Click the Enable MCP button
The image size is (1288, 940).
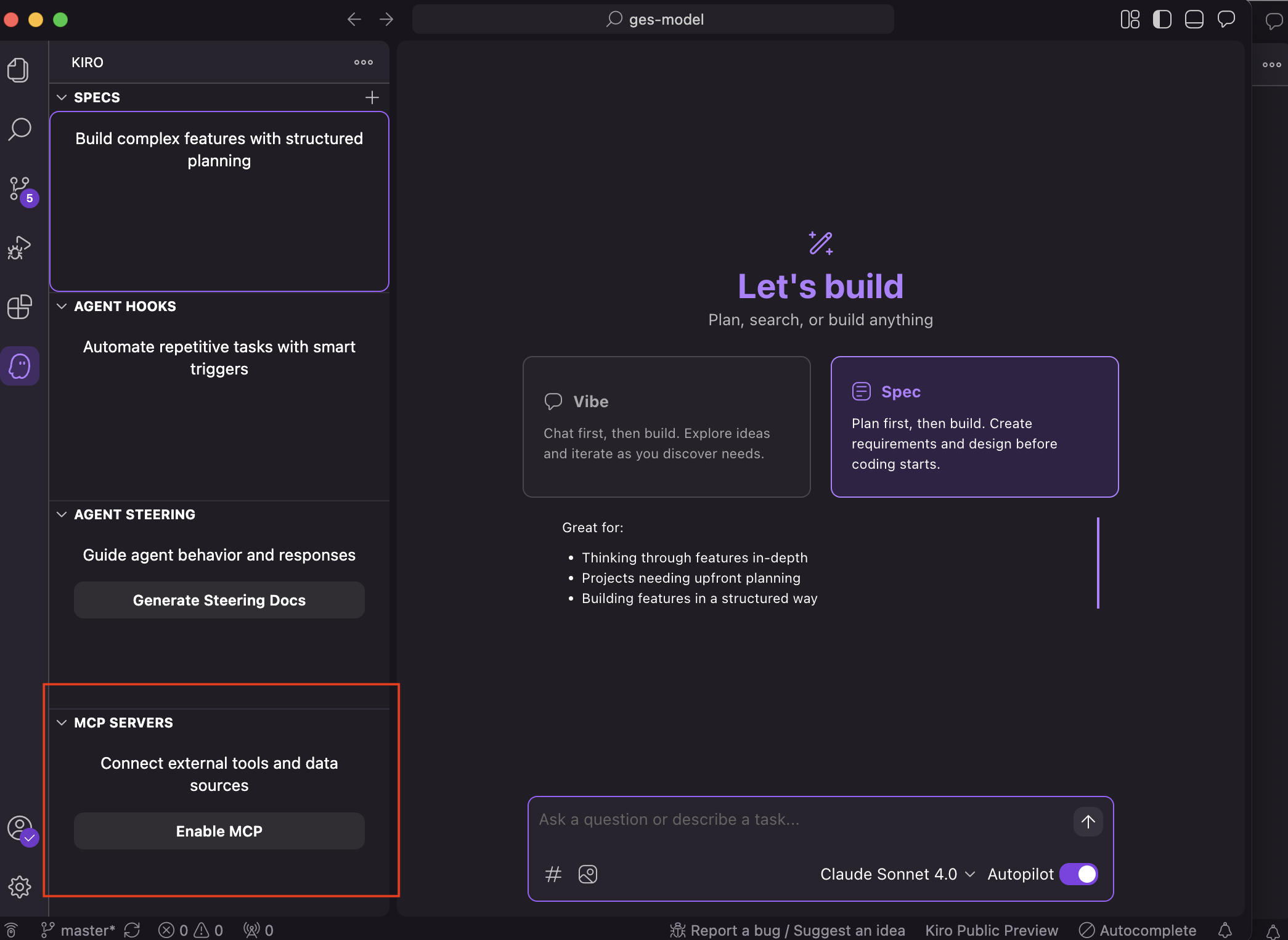coord(219,831)
